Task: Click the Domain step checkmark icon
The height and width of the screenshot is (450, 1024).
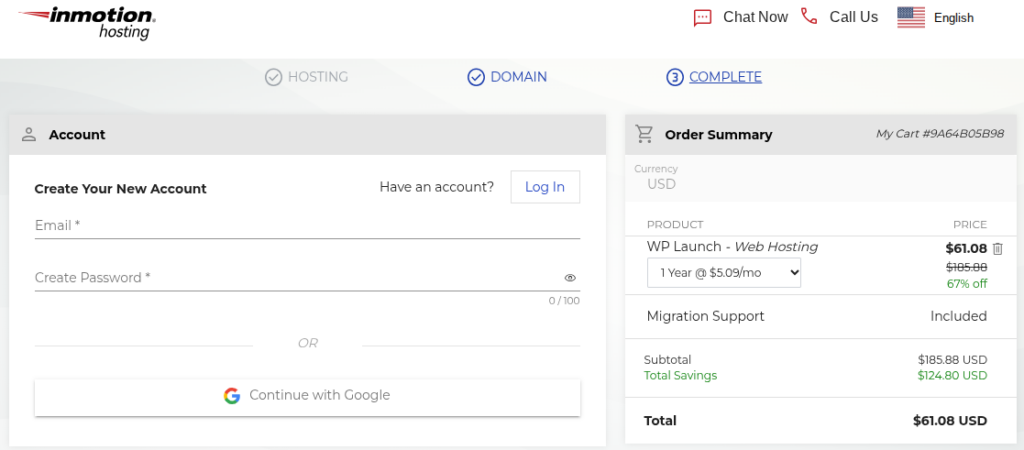Action: pyautogui.click(x=476, y=77)
